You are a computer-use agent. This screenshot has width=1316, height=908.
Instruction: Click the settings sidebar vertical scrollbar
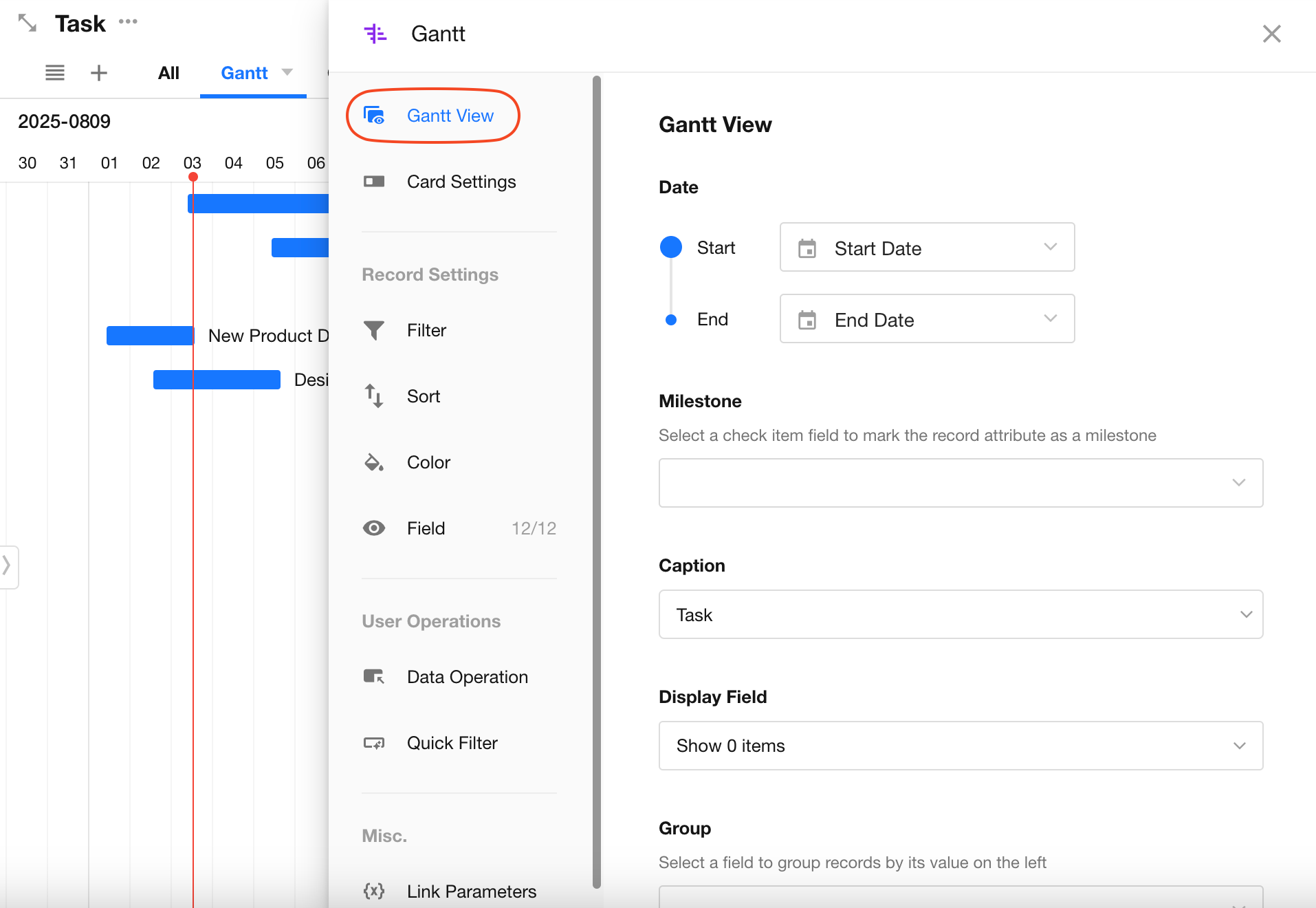click(596, 482)
